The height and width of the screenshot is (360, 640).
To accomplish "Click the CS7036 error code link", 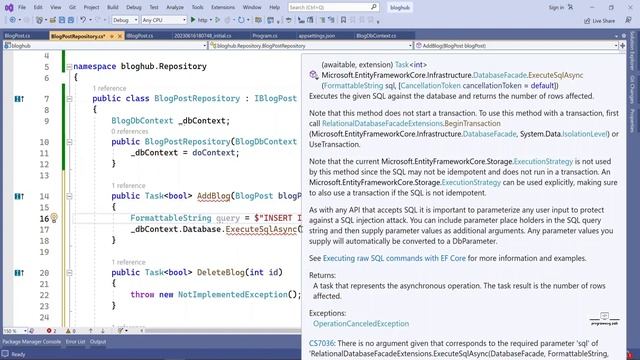I will point(322,343).
